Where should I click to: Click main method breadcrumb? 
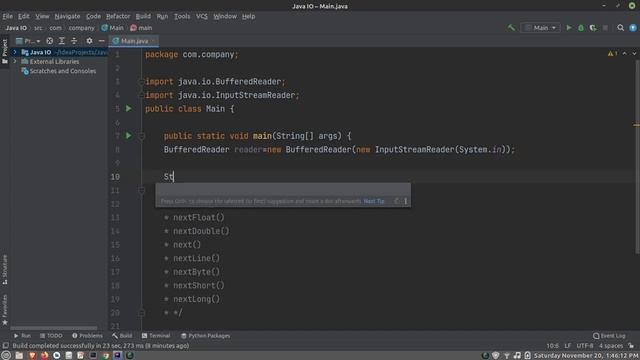tap(141, 28)
